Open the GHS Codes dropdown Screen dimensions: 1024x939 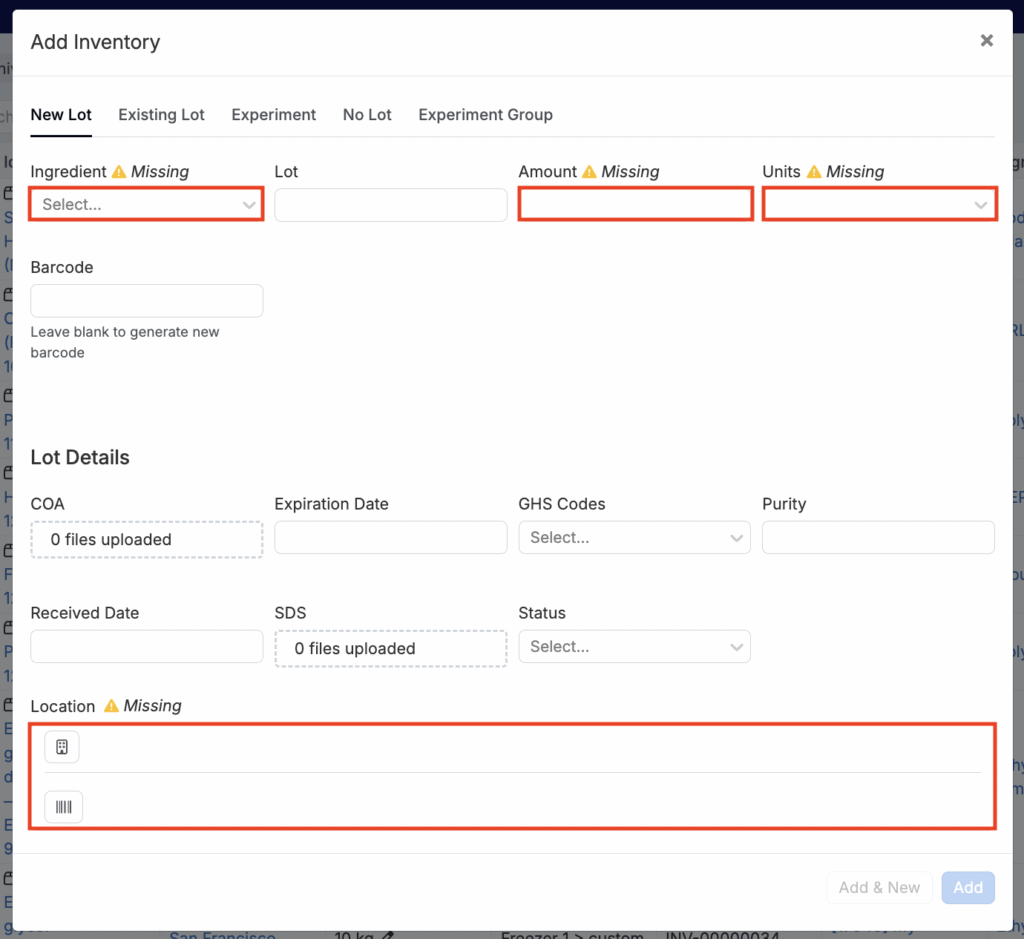(x=634, y=538)
